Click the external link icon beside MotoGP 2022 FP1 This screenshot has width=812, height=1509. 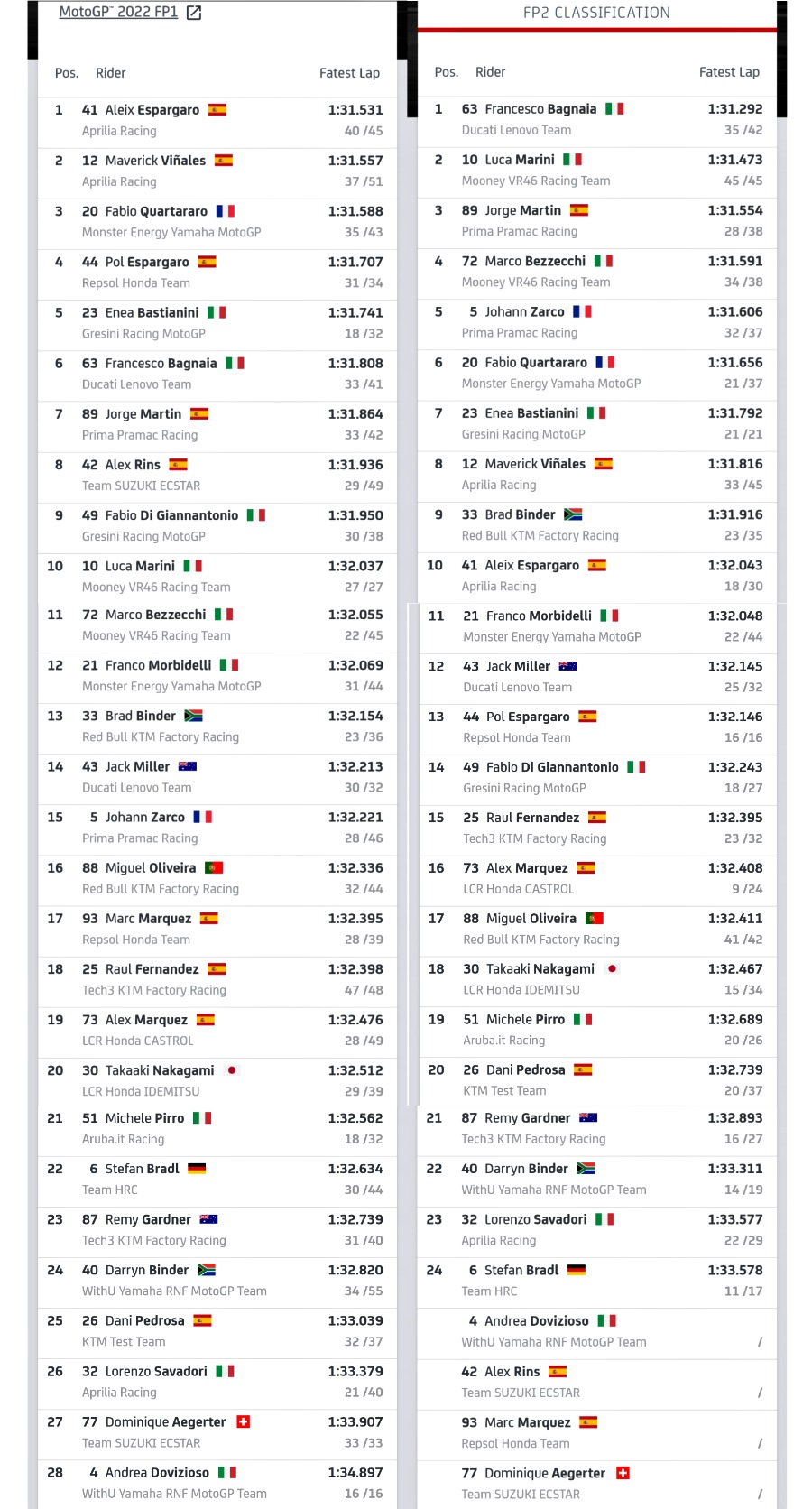click(194, 13)
